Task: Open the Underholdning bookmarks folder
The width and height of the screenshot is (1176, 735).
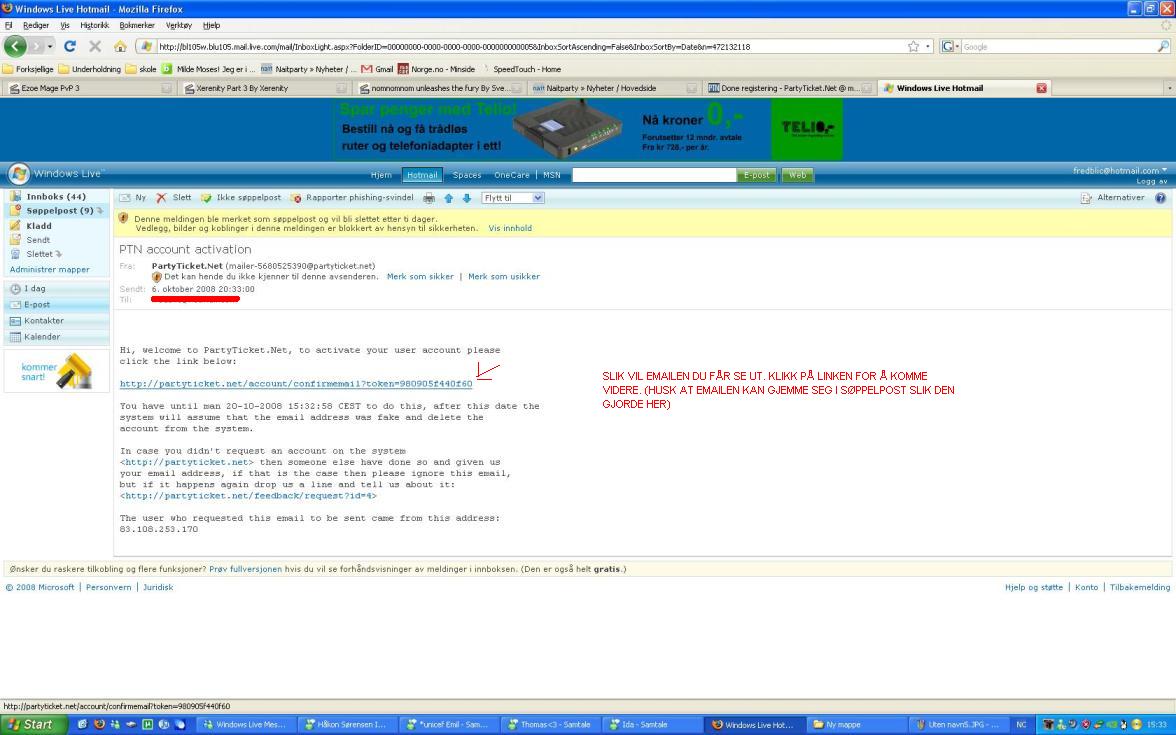Action: coord(89,69)
